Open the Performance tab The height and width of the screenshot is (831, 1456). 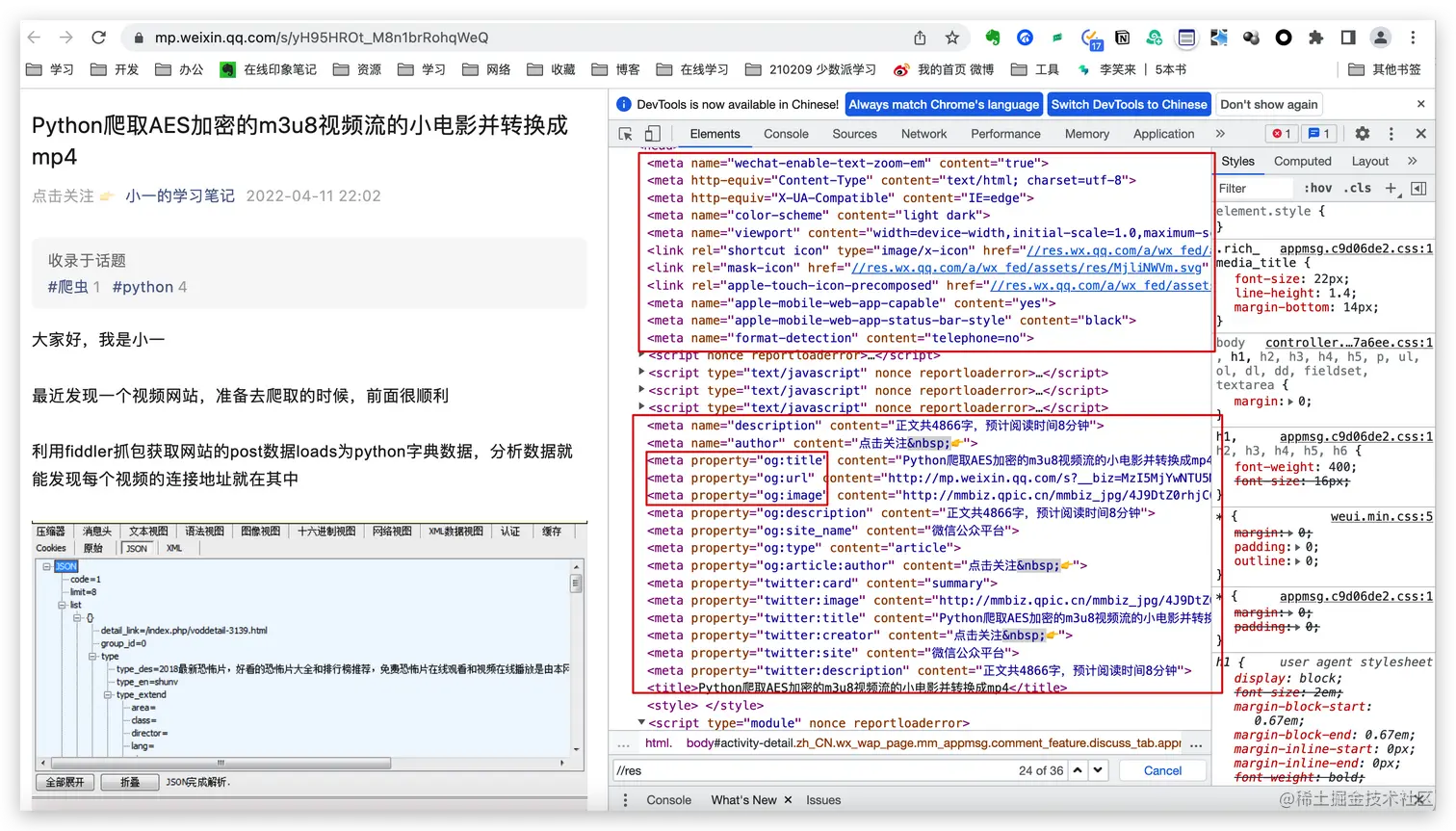(1005, 134)
